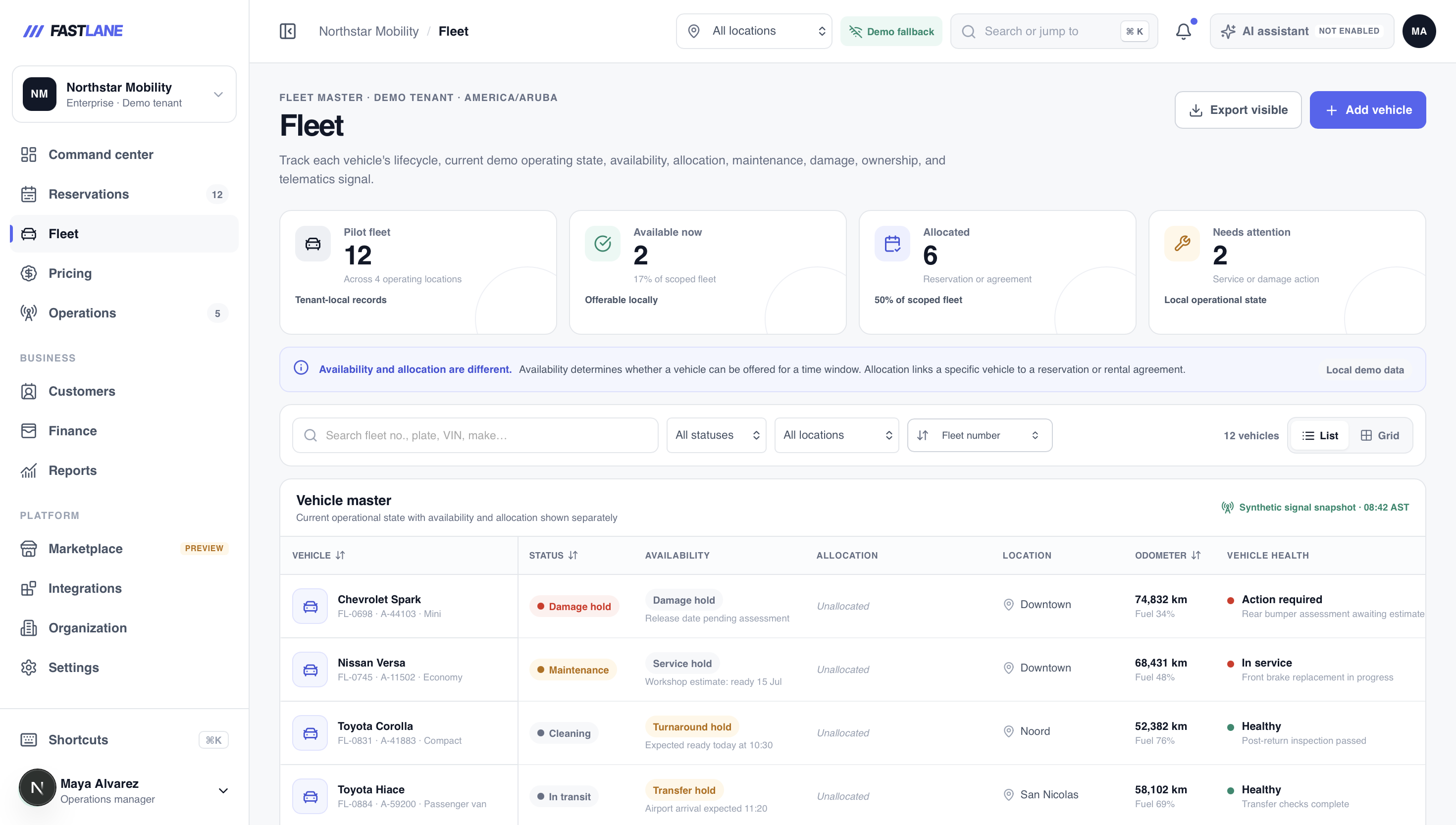The image size is (1456, 825).
Task: Click Export visible button
Action: coord(1238,110)
